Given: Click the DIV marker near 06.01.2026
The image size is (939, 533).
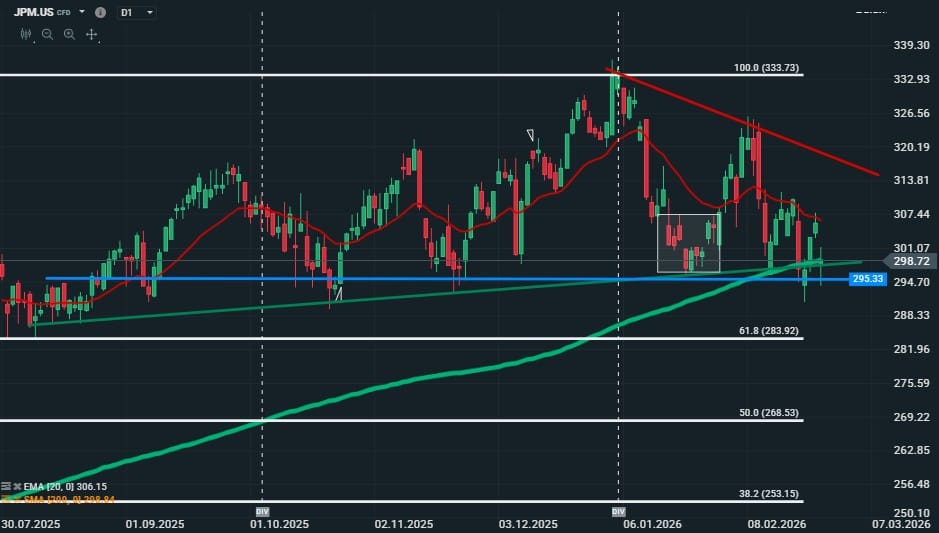Looking at the screenshot, I should point(617,511).
